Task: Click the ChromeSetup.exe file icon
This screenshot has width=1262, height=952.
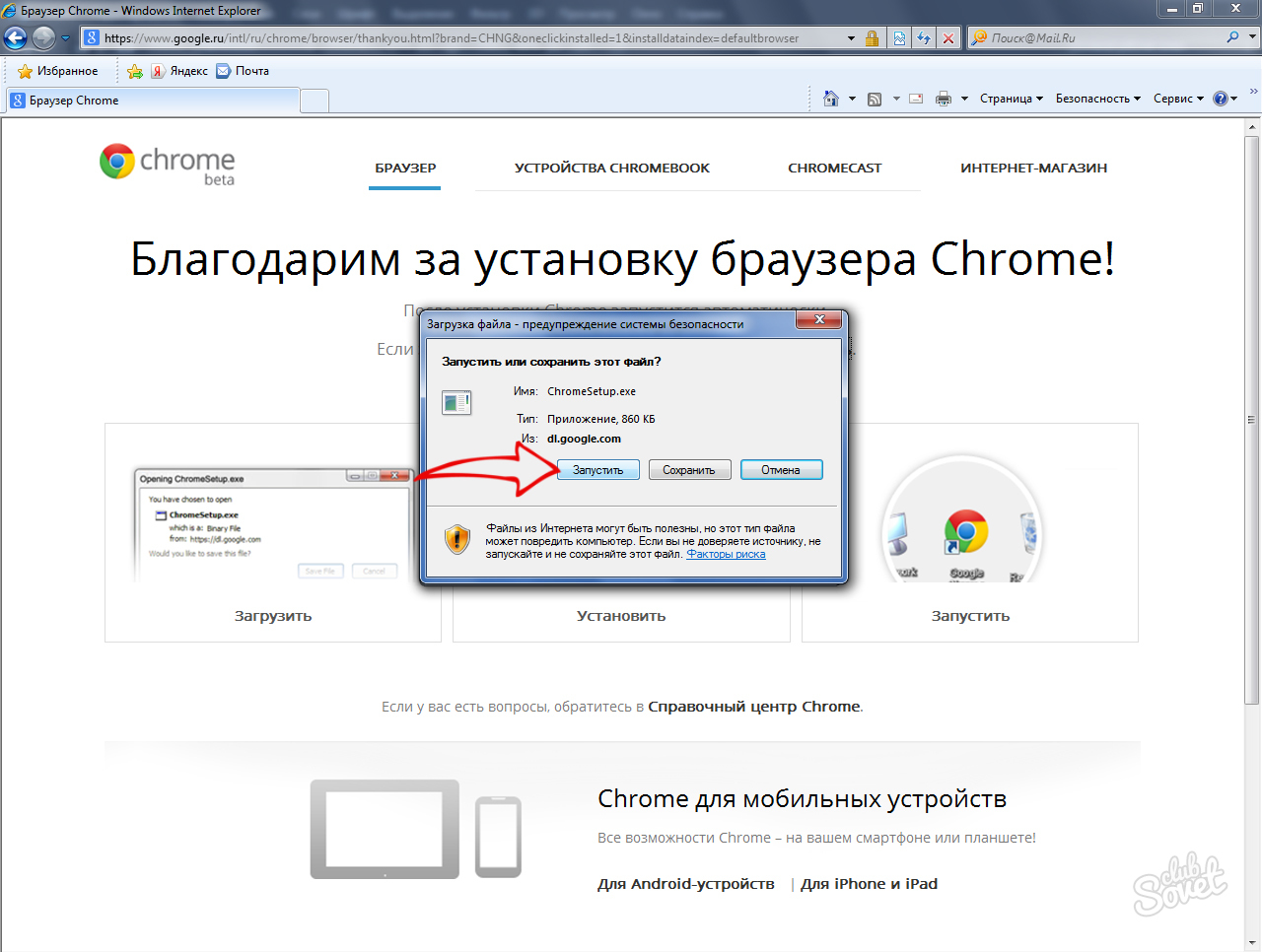Action: pyautogui.click(x=456, y=402)
